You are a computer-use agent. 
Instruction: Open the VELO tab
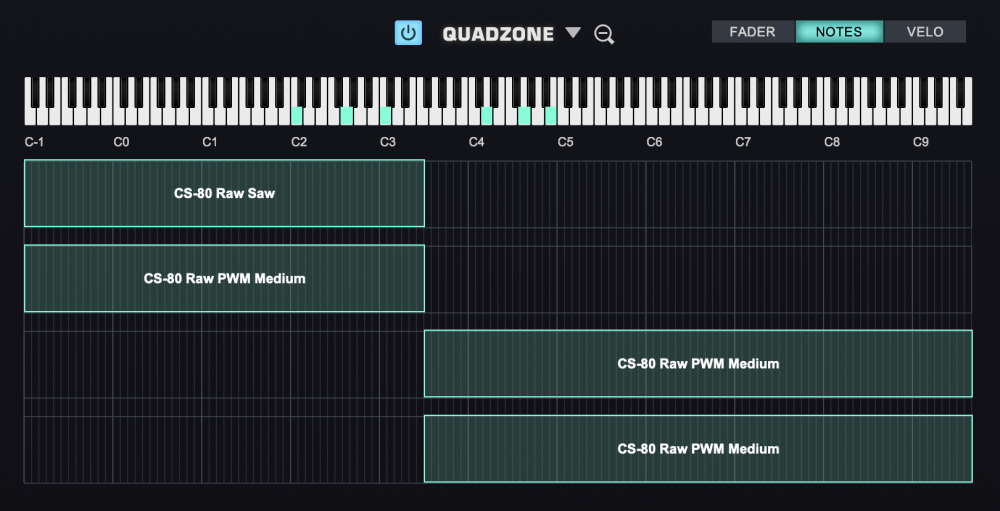pyautogui.click(x=925, y=32)
